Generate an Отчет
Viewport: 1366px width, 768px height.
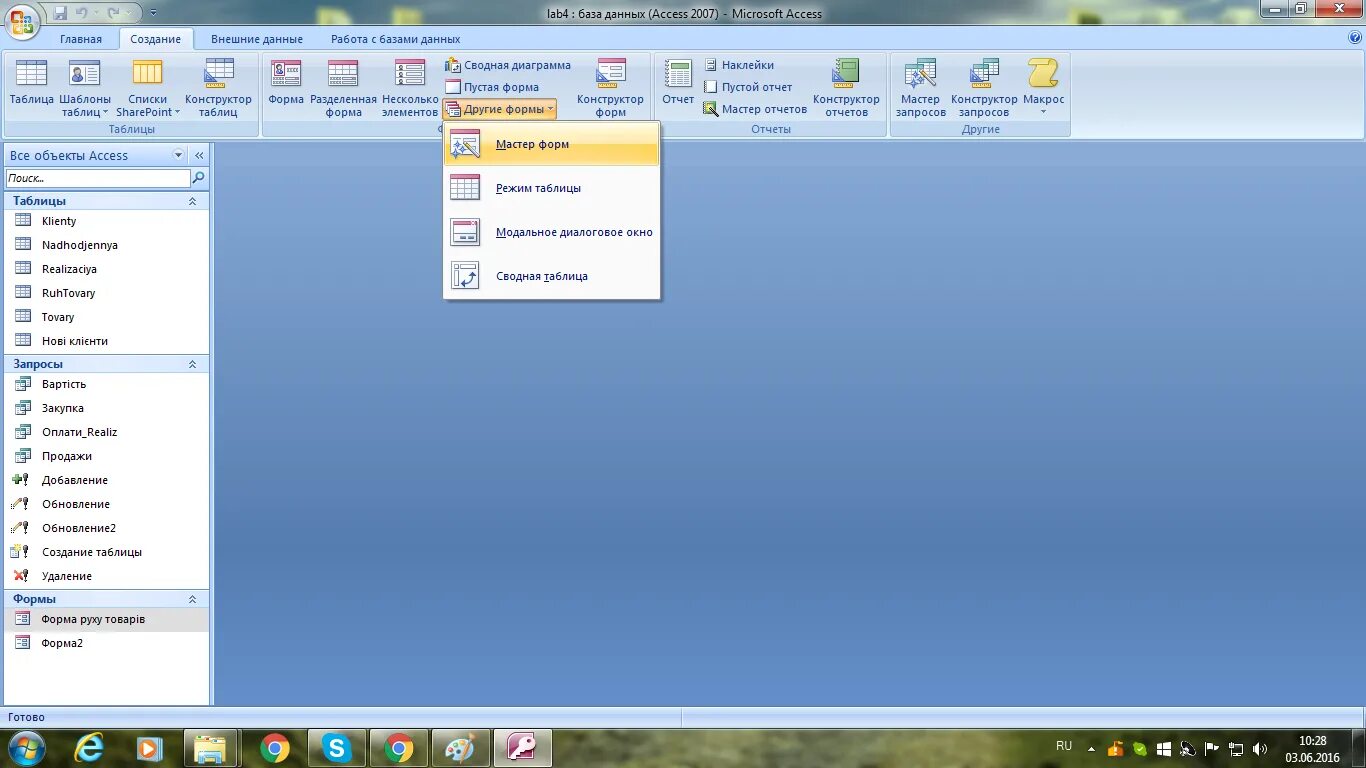click(x=678, y=88)
